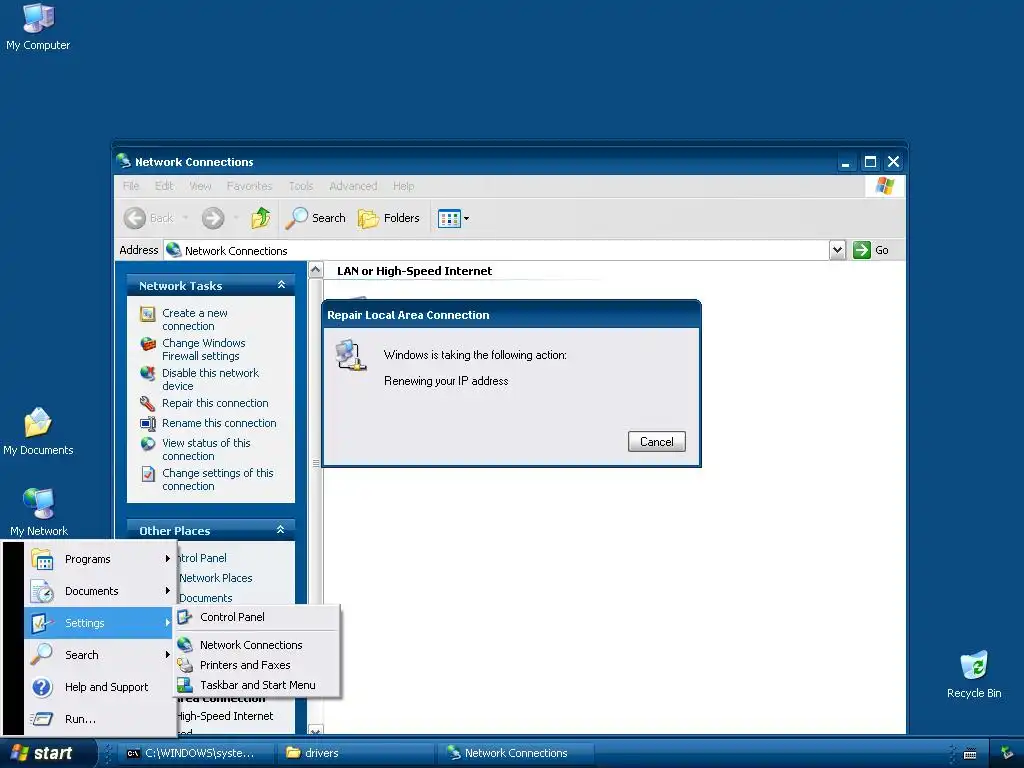1024x768 pixels.
Task: Click the View status globe icon
Action: point(148,443)
